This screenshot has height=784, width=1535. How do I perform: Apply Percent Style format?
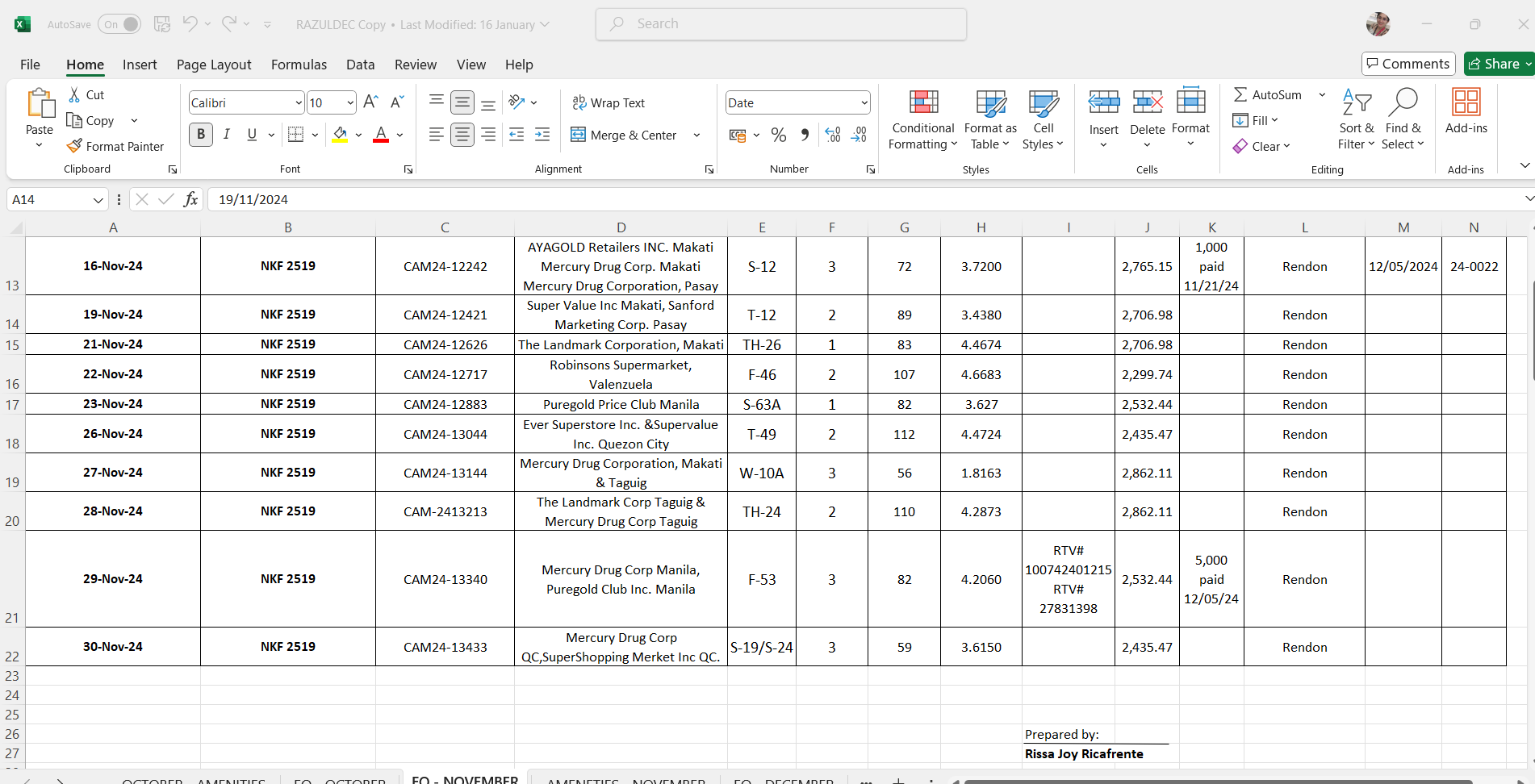[x=779, y=135]
